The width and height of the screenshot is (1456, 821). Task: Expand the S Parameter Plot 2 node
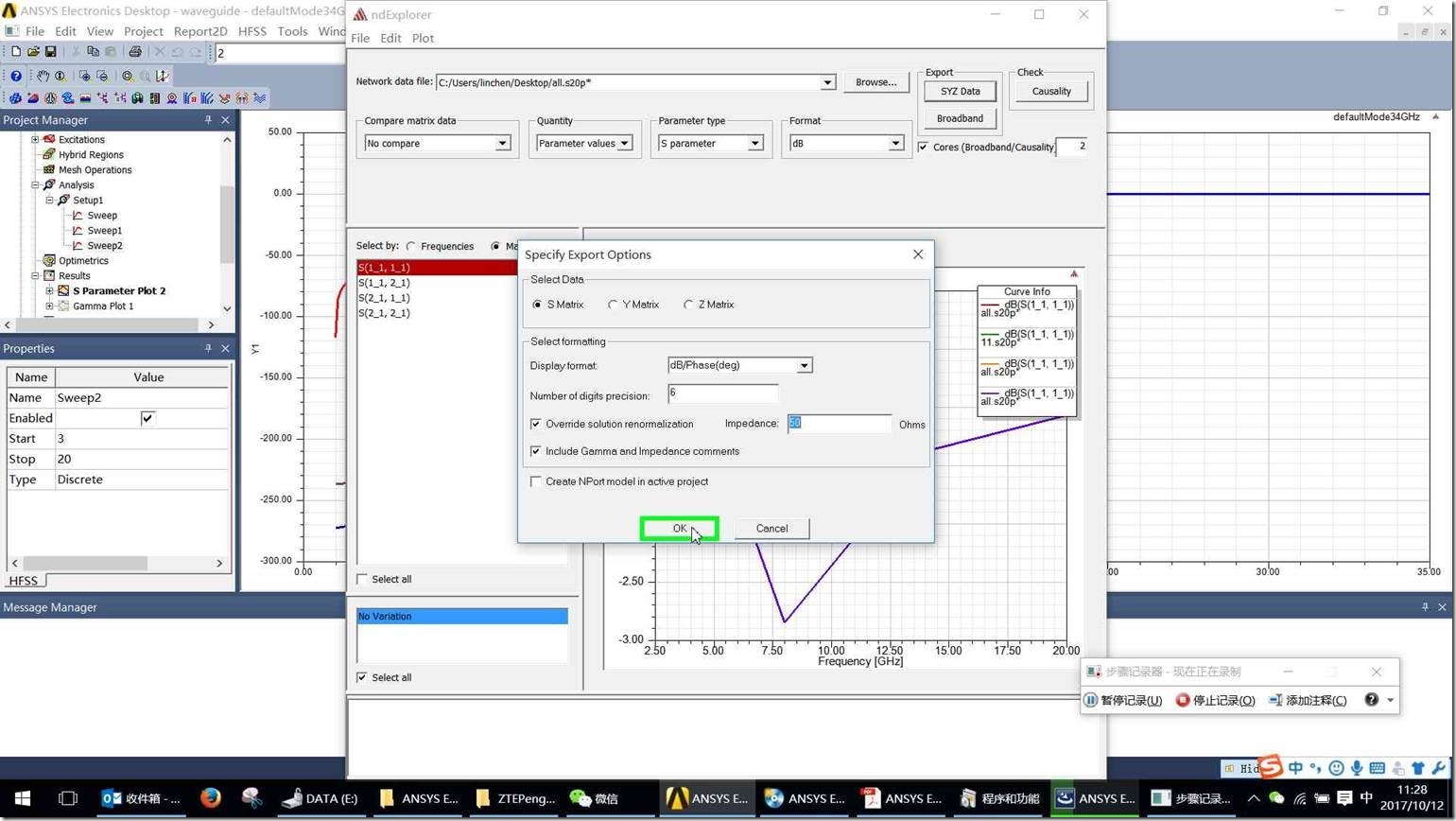pos(49,291)
